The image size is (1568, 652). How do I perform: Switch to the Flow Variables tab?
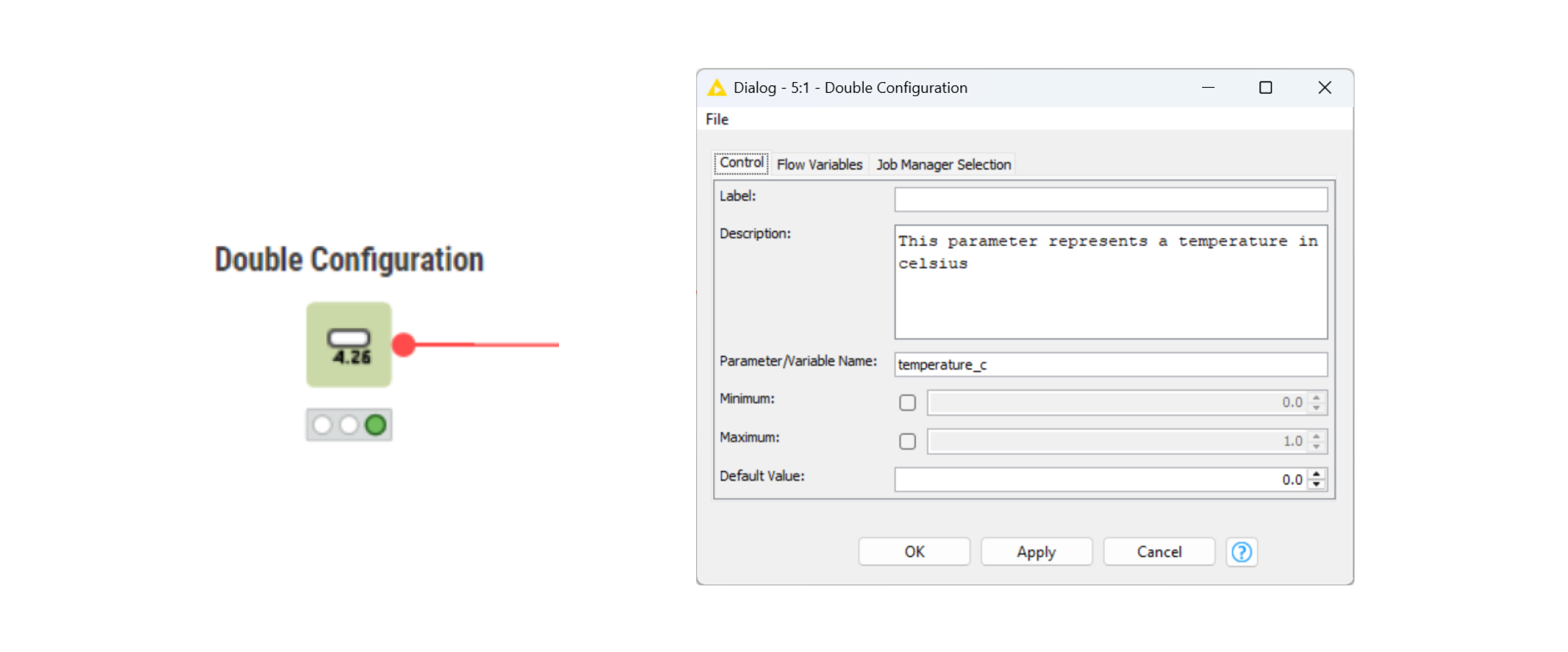[x=819, y=165]
